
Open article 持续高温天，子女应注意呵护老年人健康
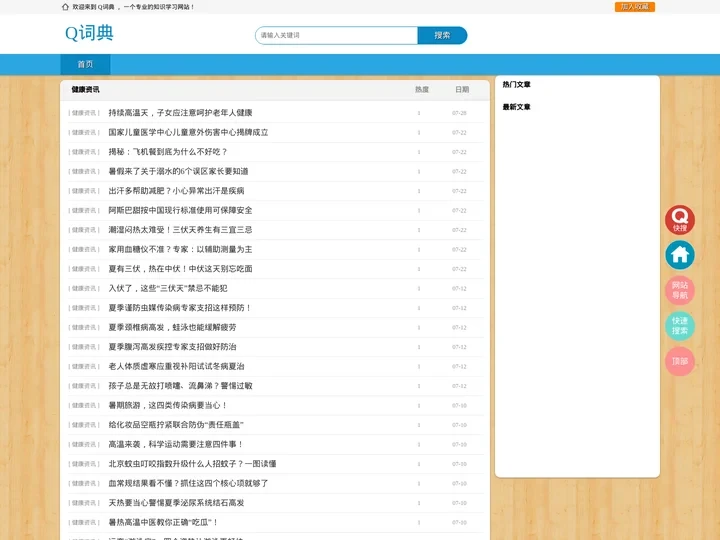(x=180, y=112)
